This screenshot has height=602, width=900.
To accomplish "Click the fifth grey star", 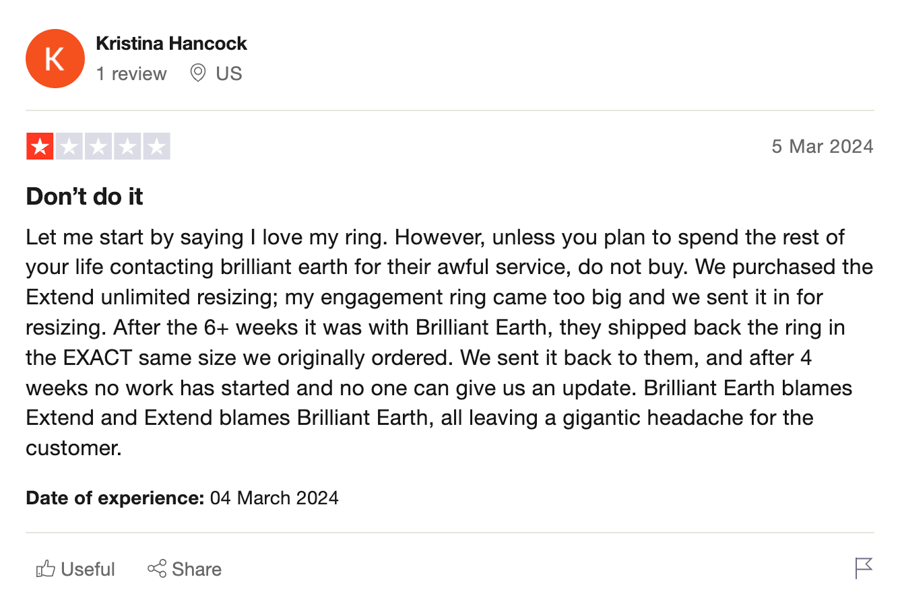I will pos(157,146).
